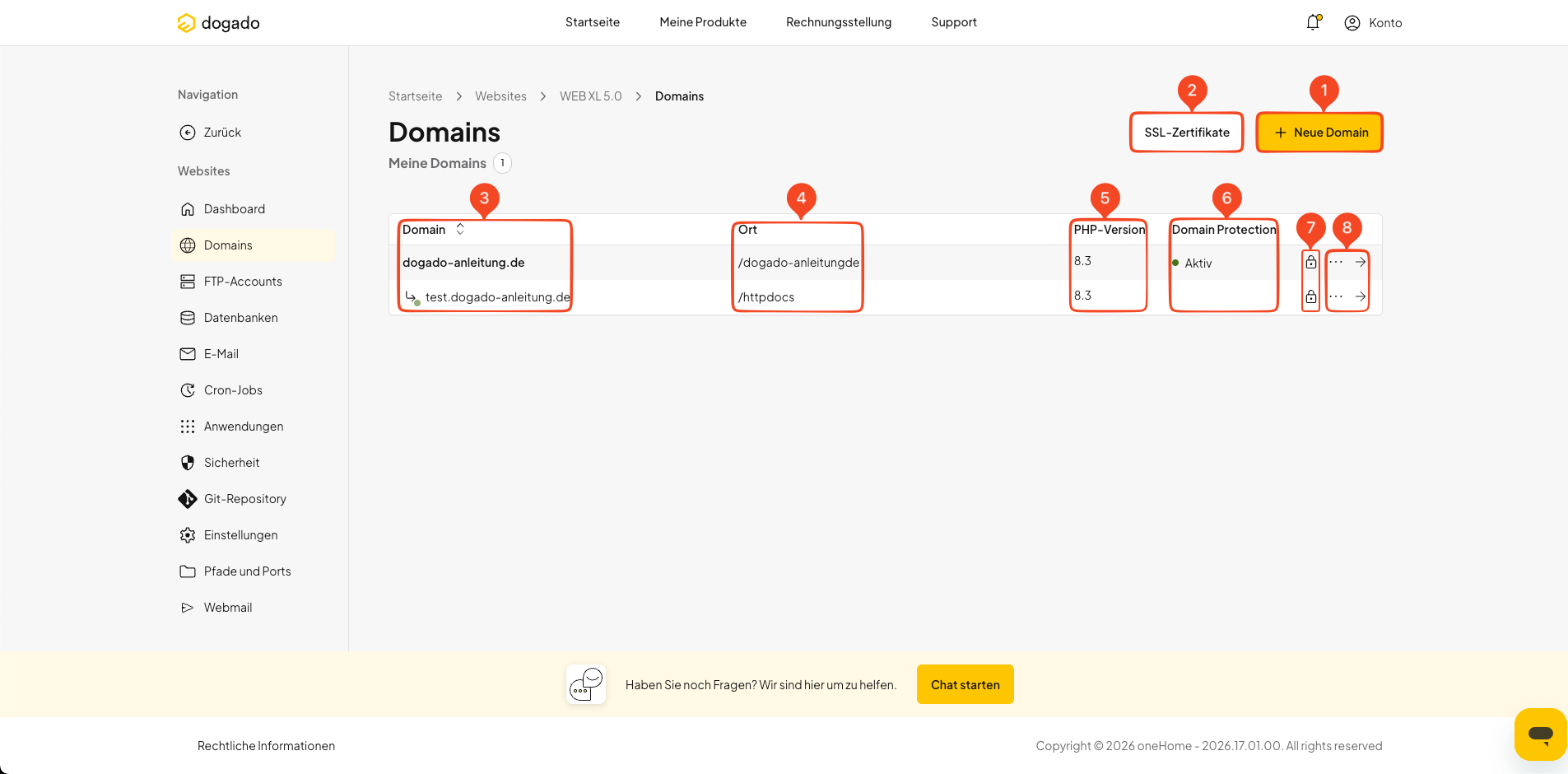Click the Domain Protection column header
Image resolution: width=1568 pixels, height=774 pixels.
(1224, 230)
